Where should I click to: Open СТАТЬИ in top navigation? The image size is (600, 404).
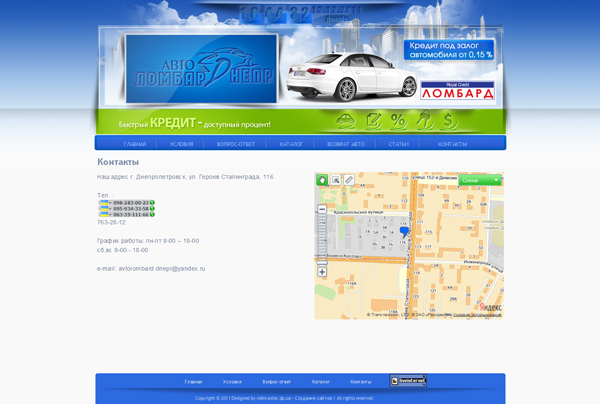pyautogui.click(x=399, y=144)
